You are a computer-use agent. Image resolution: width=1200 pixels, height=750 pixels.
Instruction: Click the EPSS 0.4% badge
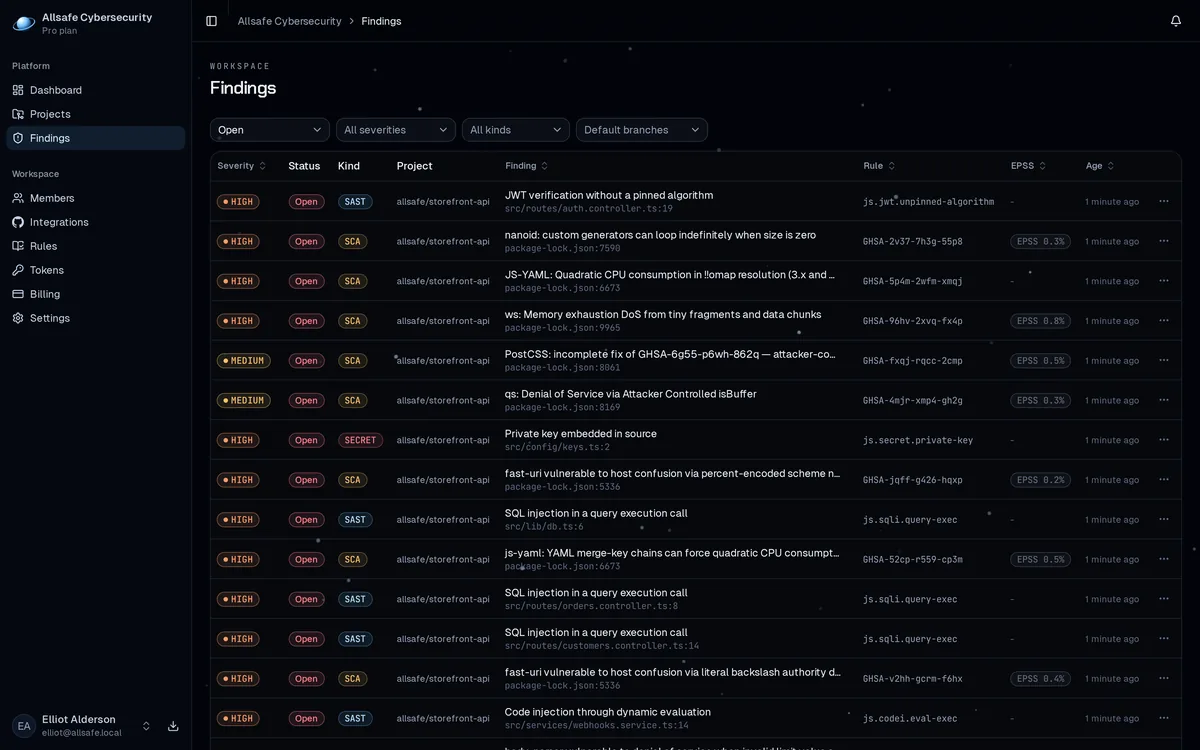point(1040,678)
